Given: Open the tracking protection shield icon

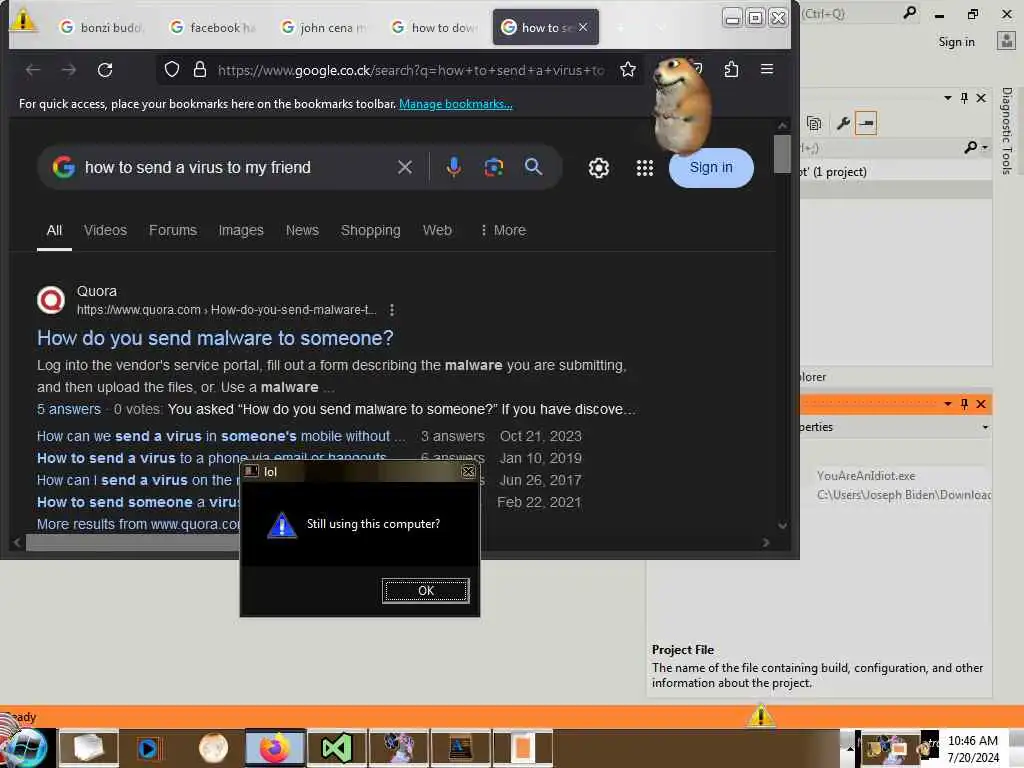Looking at the screenshot, I should [172, 69].
